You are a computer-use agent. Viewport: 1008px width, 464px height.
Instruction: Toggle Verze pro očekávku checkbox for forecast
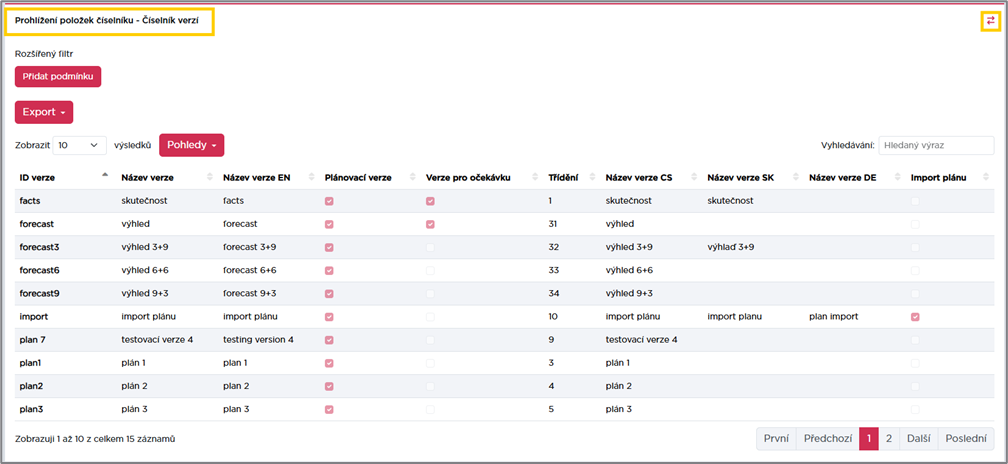(x=430, y=224)
